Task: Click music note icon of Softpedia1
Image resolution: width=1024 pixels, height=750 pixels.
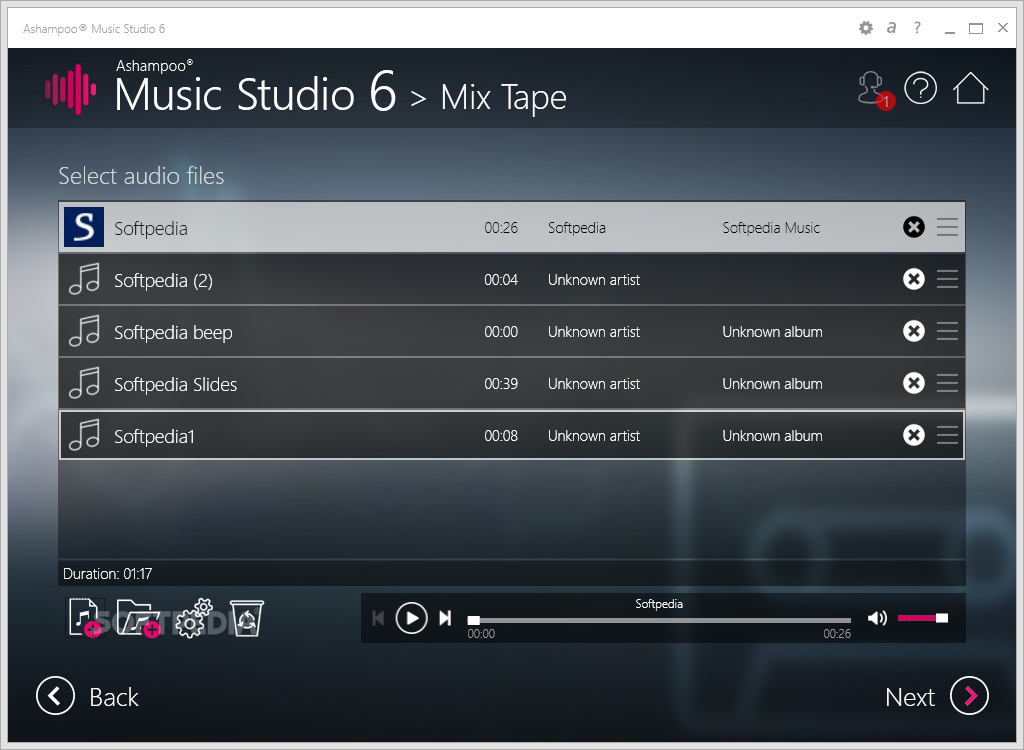Action: tap(84, 435)
